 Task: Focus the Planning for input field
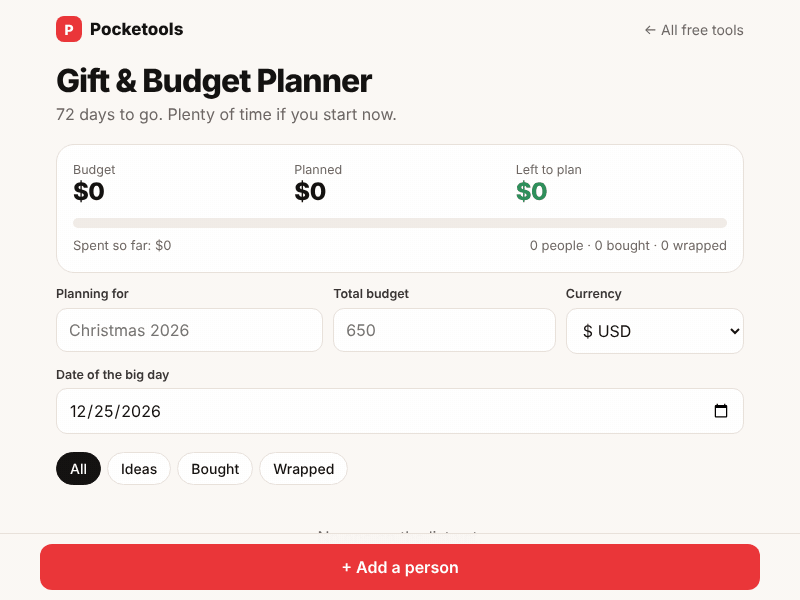(189, 330)
